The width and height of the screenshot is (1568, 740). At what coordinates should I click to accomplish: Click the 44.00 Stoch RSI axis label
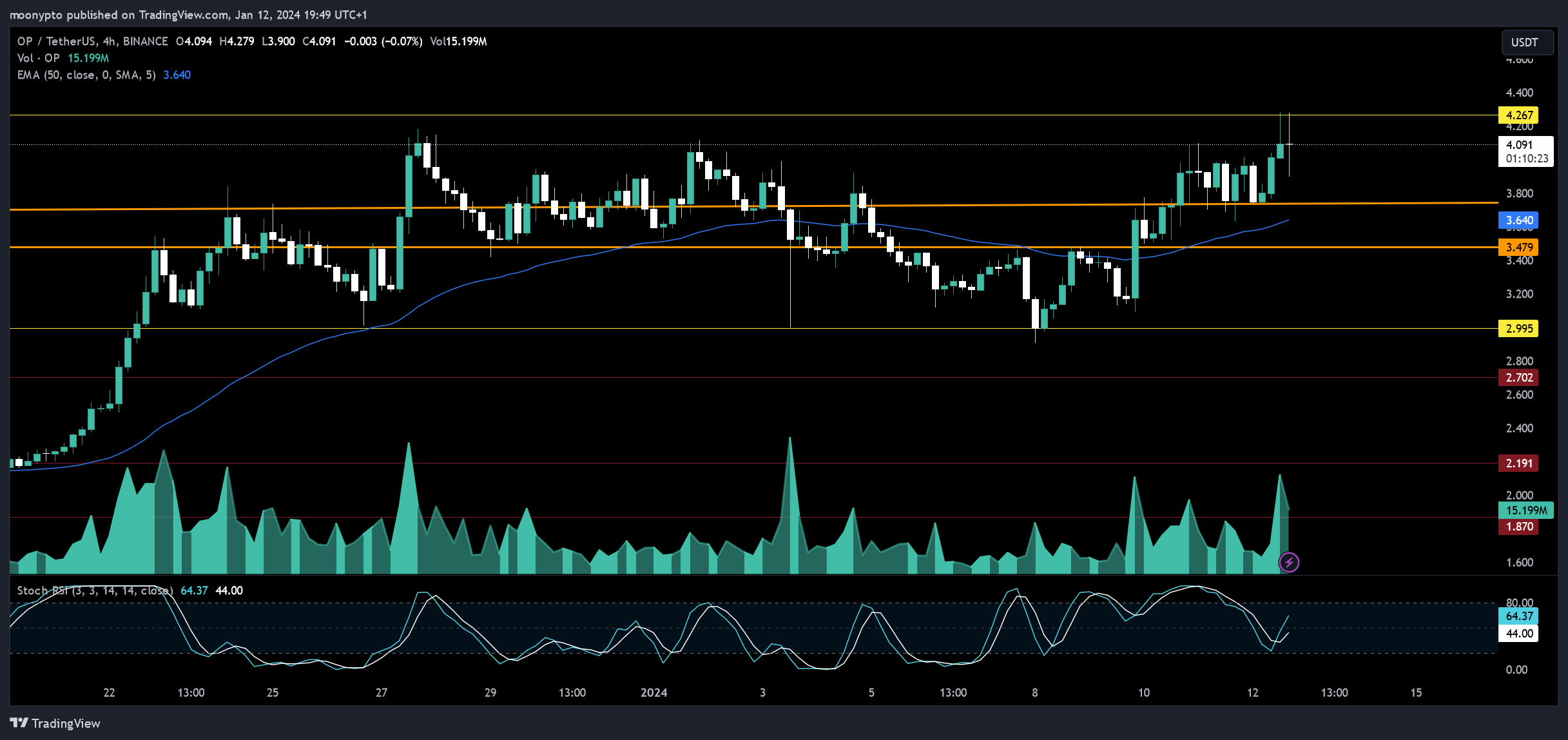(x=1518, y=634)
